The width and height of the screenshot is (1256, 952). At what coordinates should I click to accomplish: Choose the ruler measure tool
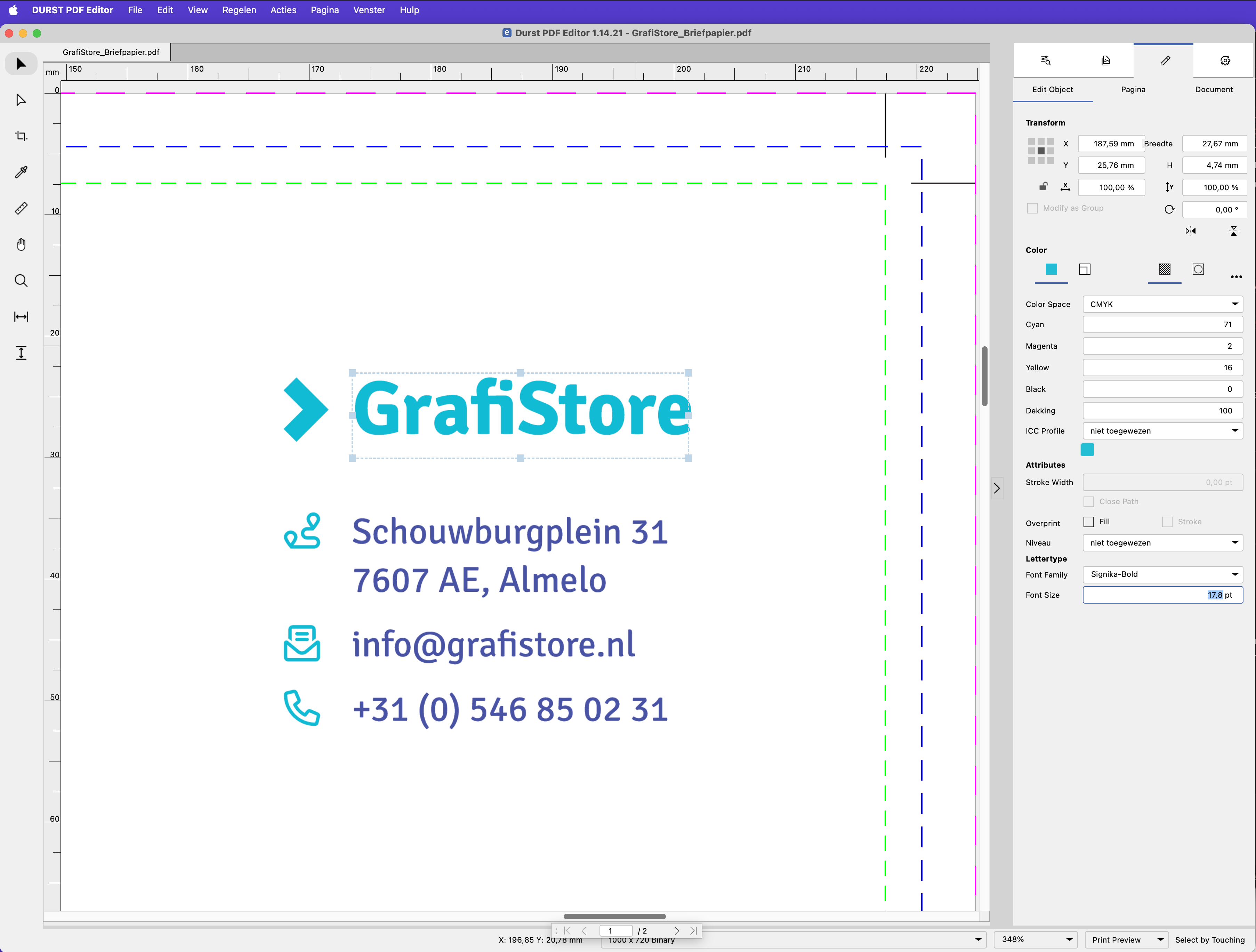(21, 208)
